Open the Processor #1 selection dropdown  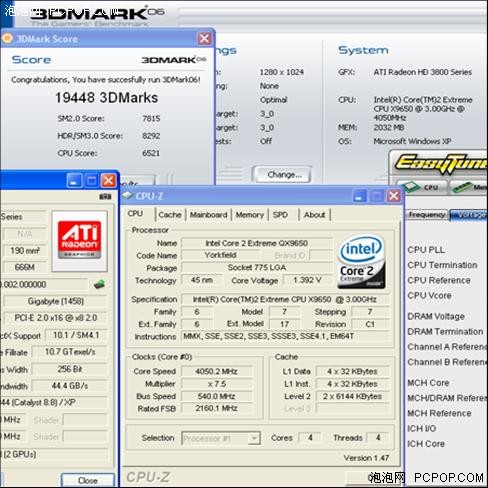point(254,438)
